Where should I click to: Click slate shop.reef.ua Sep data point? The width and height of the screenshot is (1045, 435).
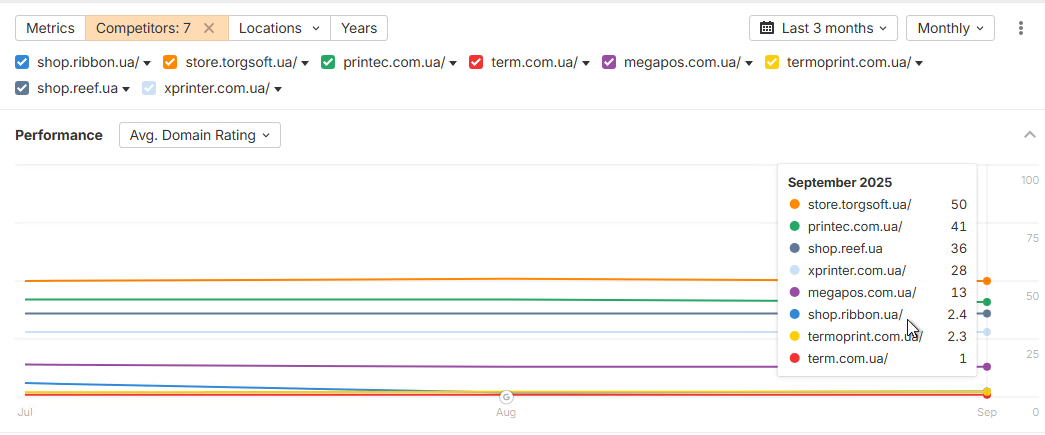(987, 313)
